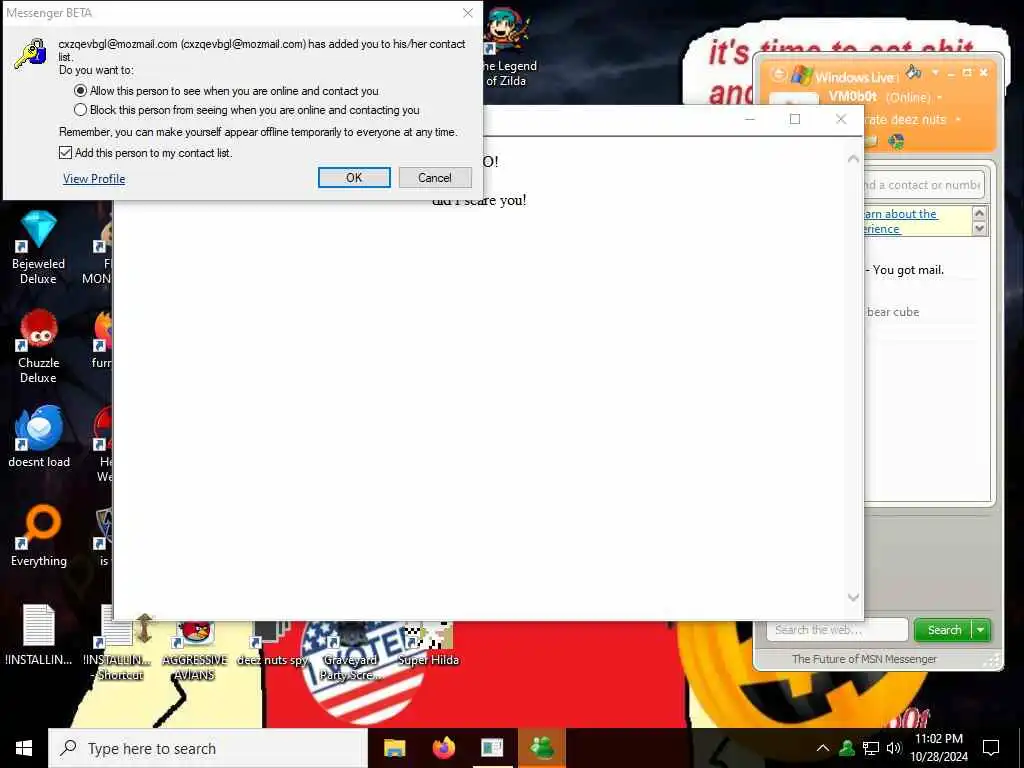Click the 'Type here to search' box
Screen dimensions: 1024x768
(208, 748)
